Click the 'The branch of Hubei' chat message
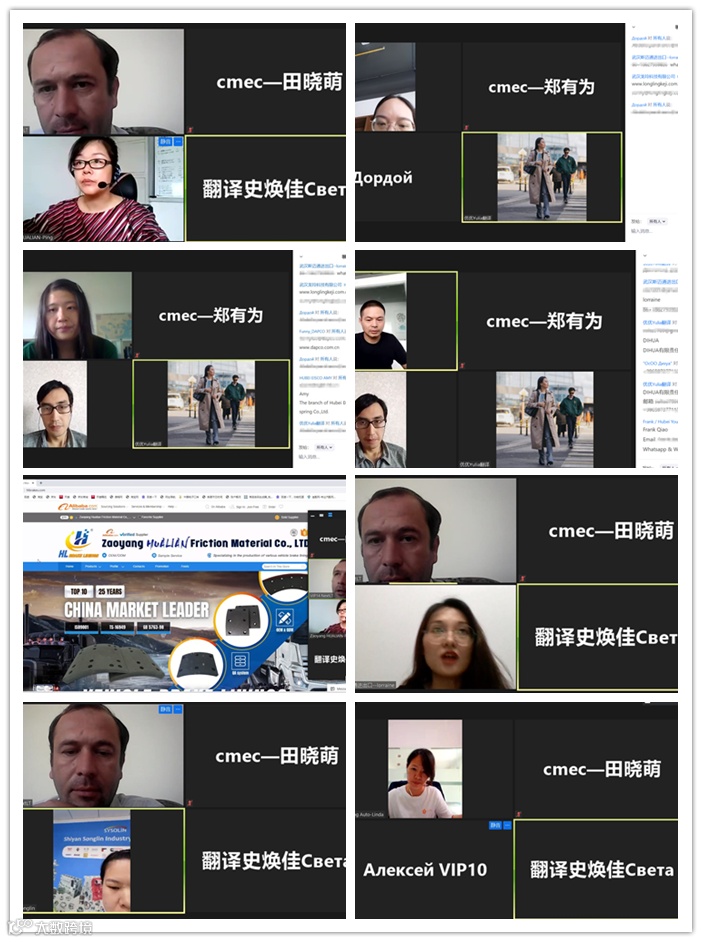The width and height of the screenshot is (702, 942). tap(322, 403)
